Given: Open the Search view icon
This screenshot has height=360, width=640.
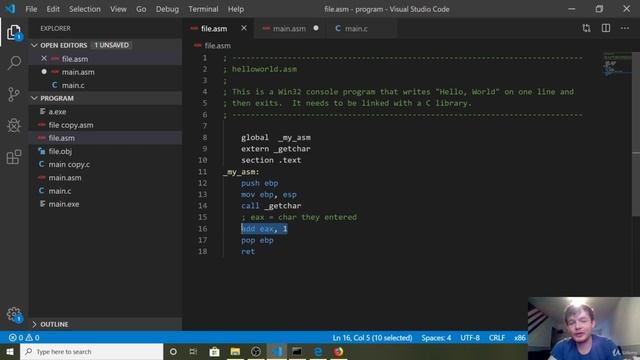Looking at the screenshot, I should [x=14, y=63].
